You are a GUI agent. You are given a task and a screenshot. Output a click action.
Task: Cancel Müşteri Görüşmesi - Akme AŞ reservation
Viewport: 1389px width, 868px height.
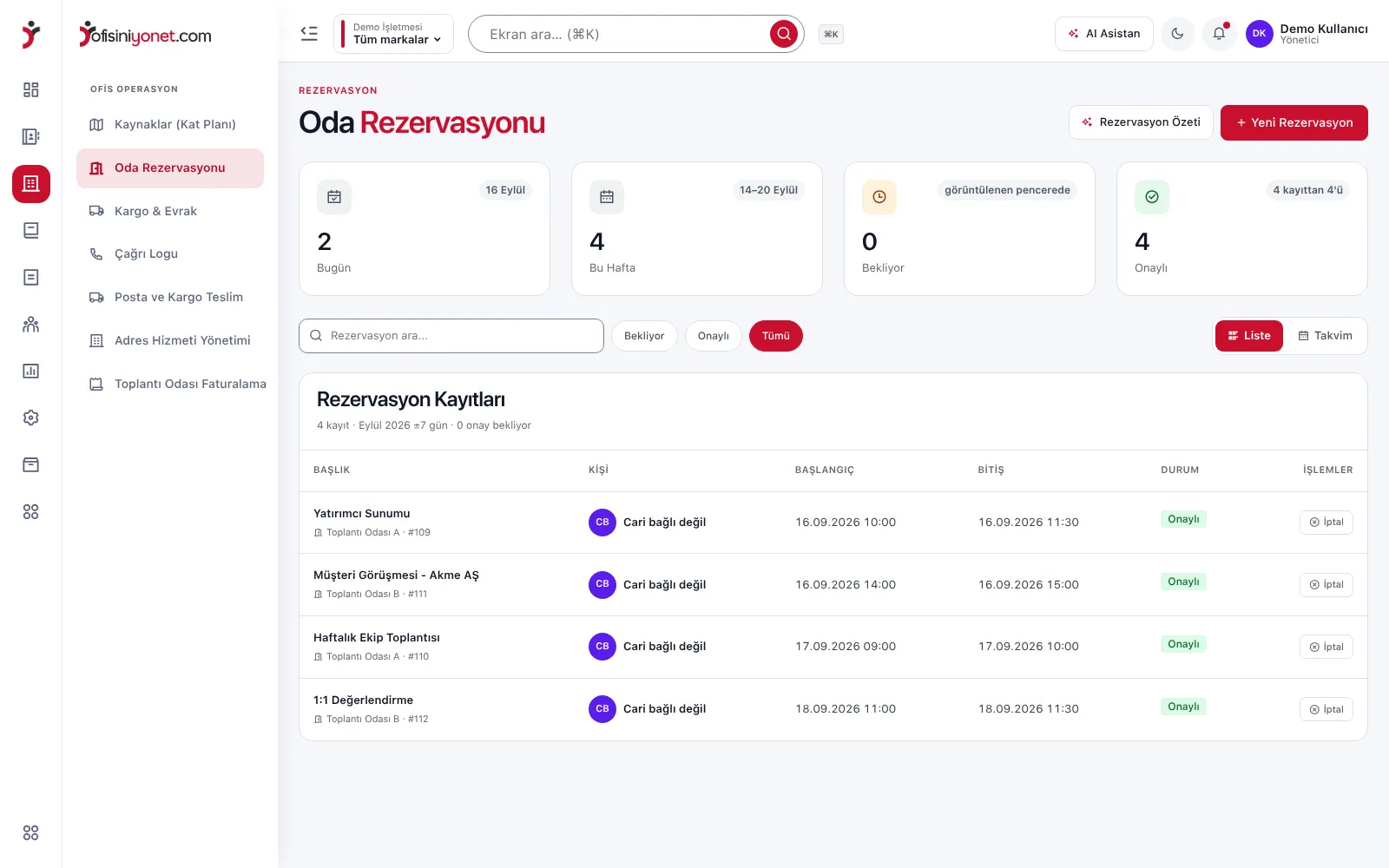(1326, 585)
